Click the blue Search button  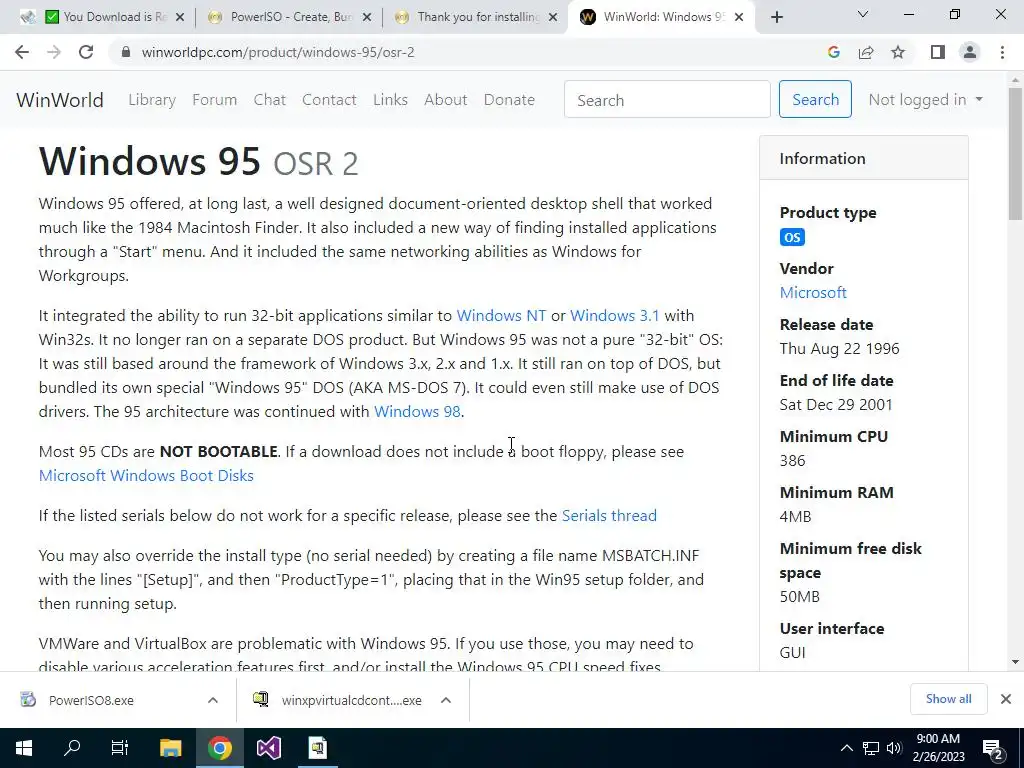tap(815, 99)
